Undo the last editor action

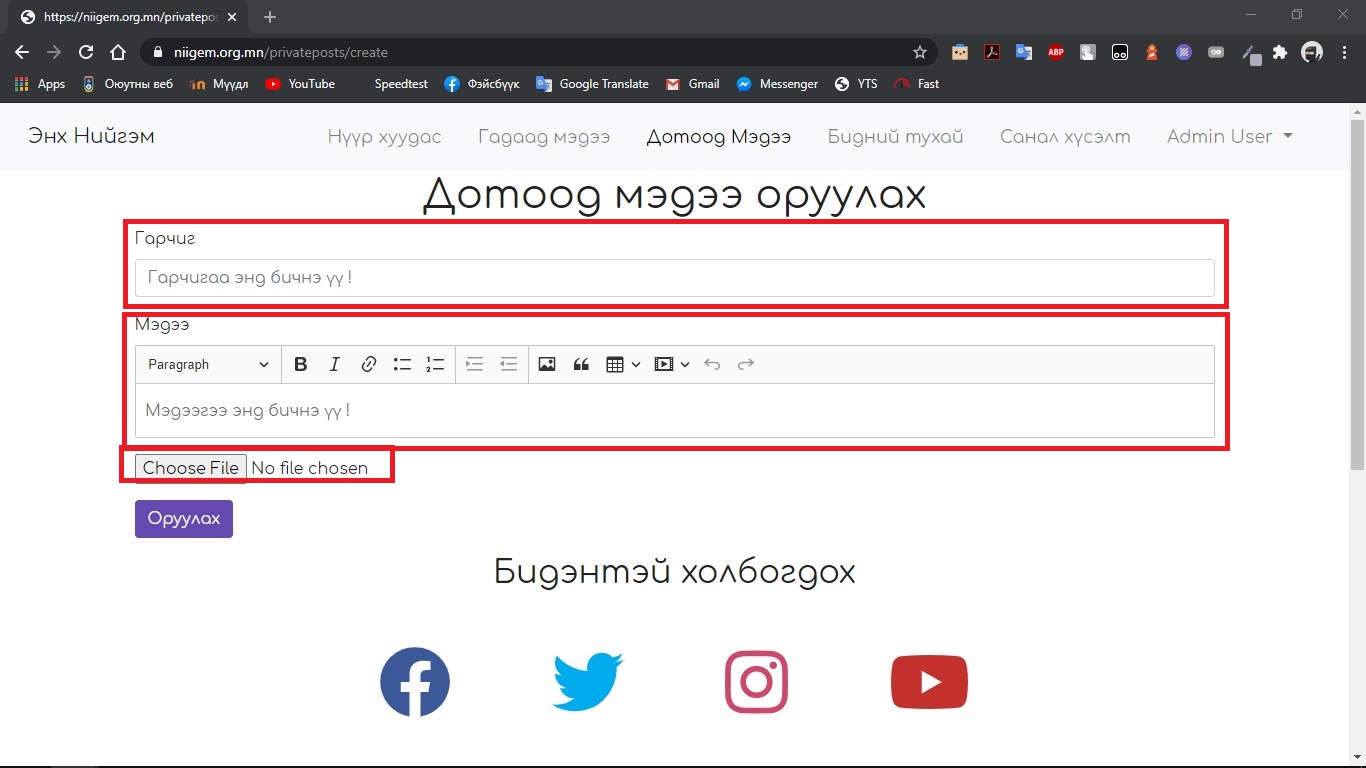[x=712, y=365]
